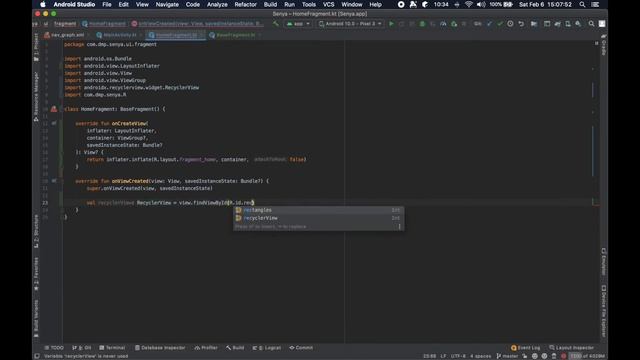Click the volume icon in menu bar

pyautogui.click(x=481, y=4)
